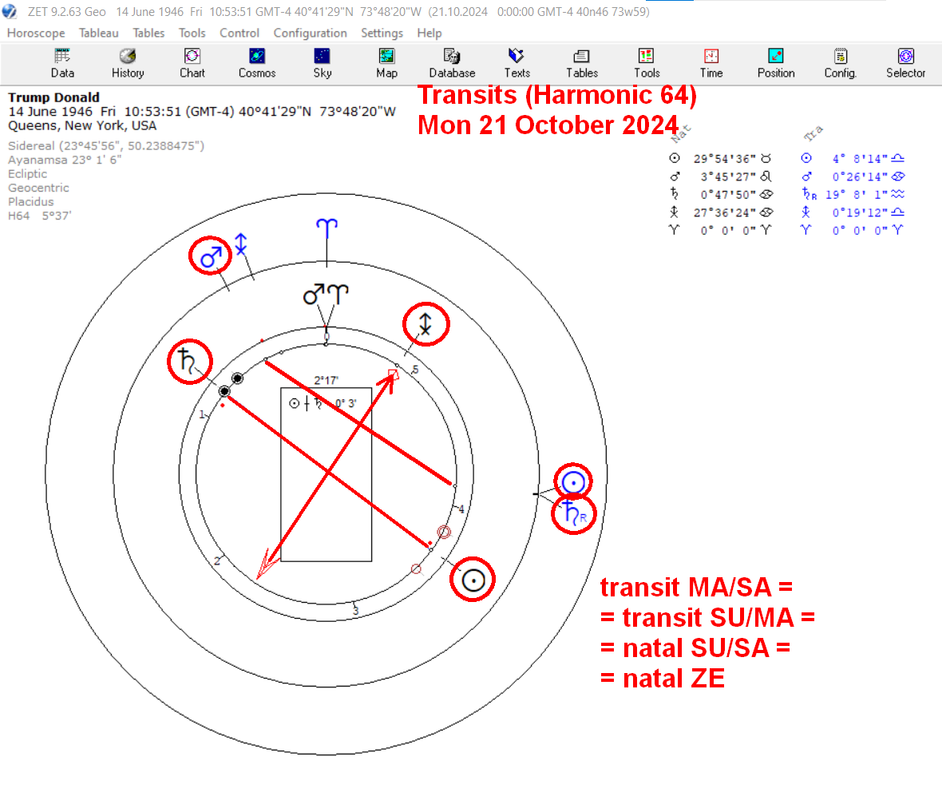942x800 pixels.
Task: Click the blue transit Sun glyph on chart
Action: pyautogui.click(x=573, y=482)
